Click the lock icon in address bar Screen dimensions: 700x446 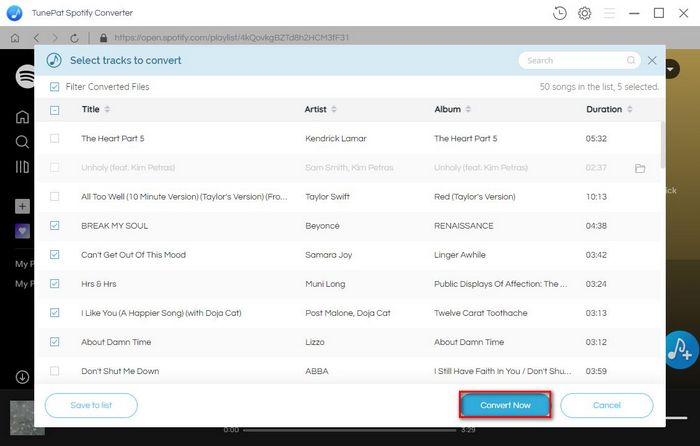coord(104,38)
